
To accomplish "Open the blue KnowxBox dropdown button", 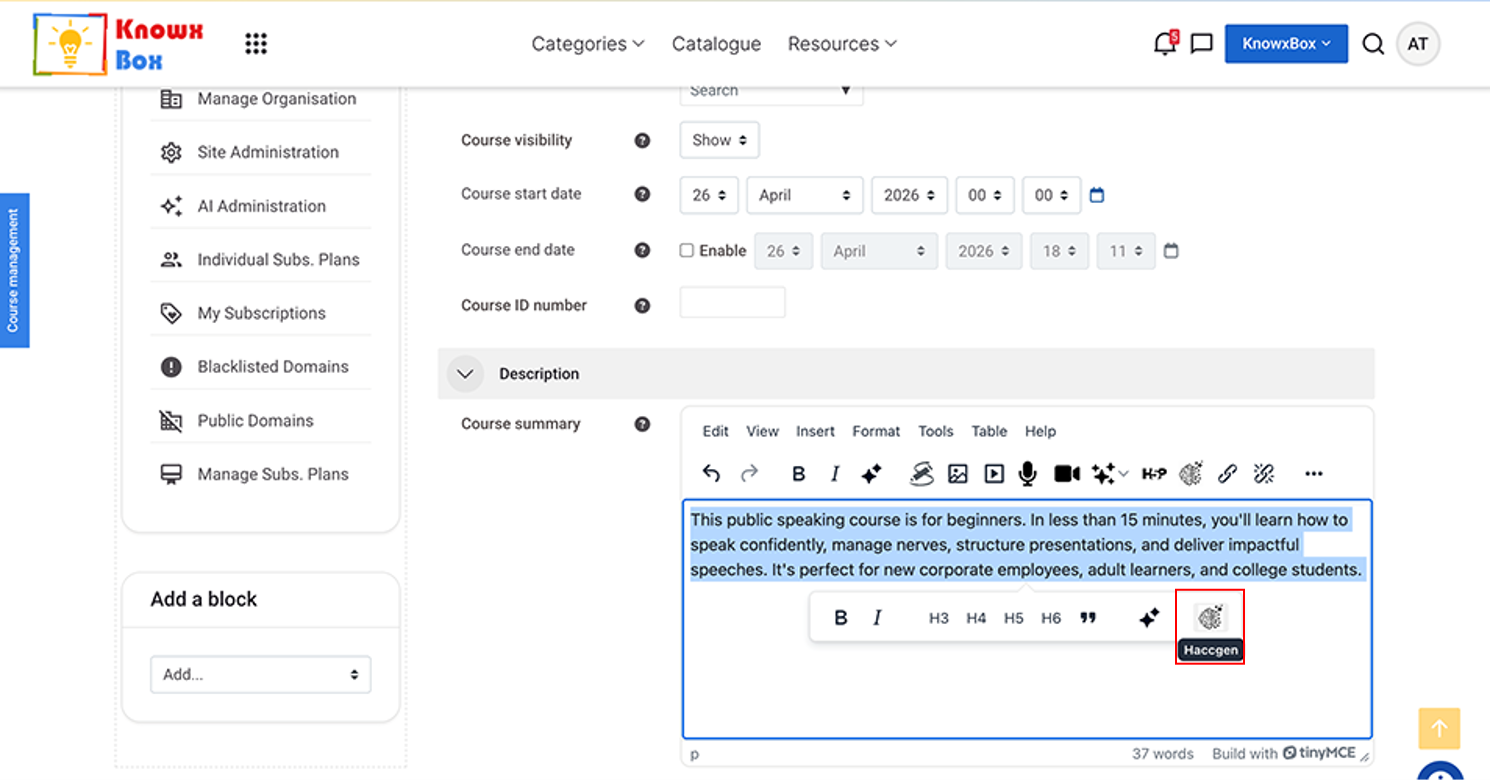I will [1286, 44].
